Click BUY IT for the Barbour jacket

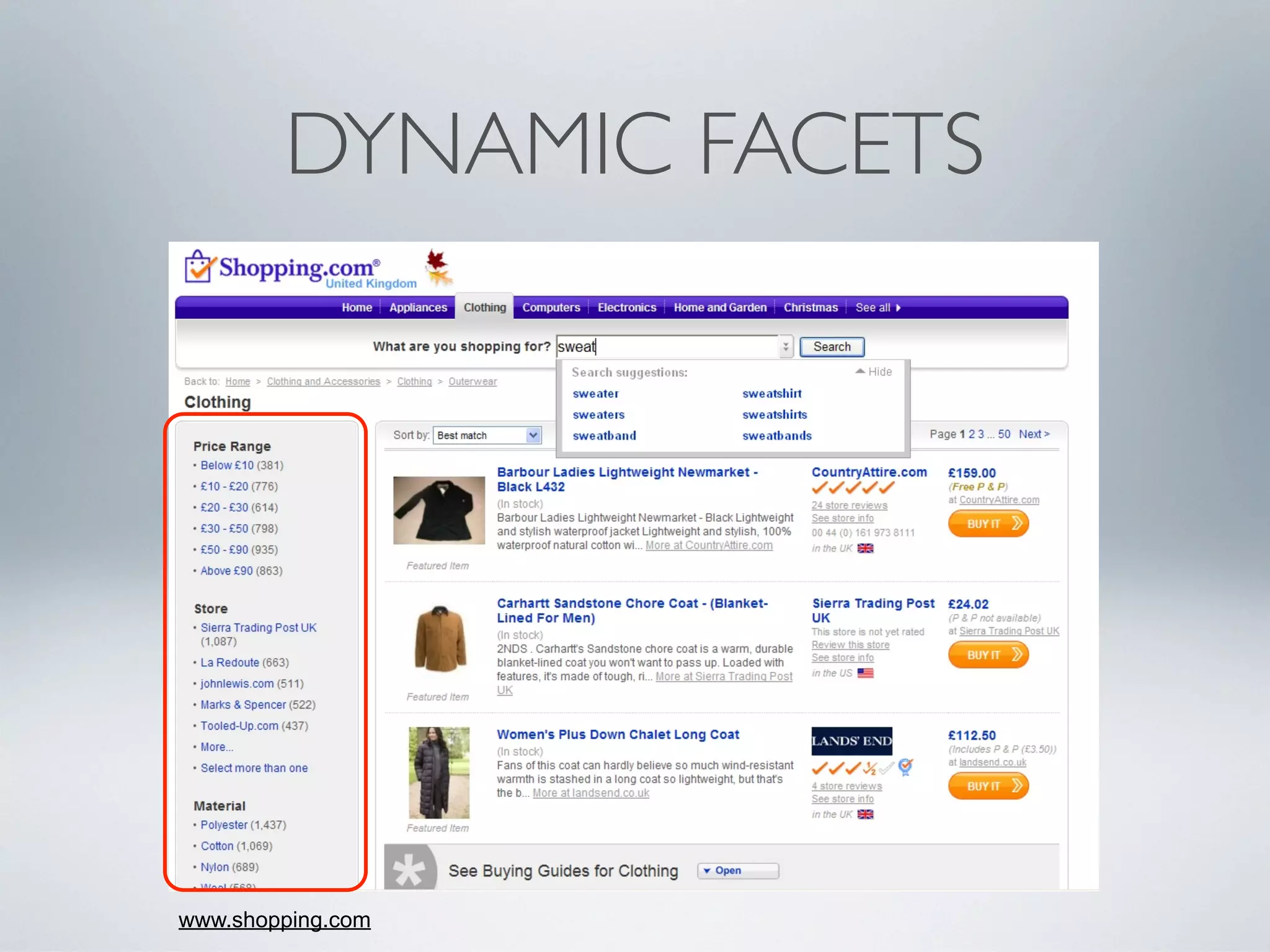click(x=988, y=524)
